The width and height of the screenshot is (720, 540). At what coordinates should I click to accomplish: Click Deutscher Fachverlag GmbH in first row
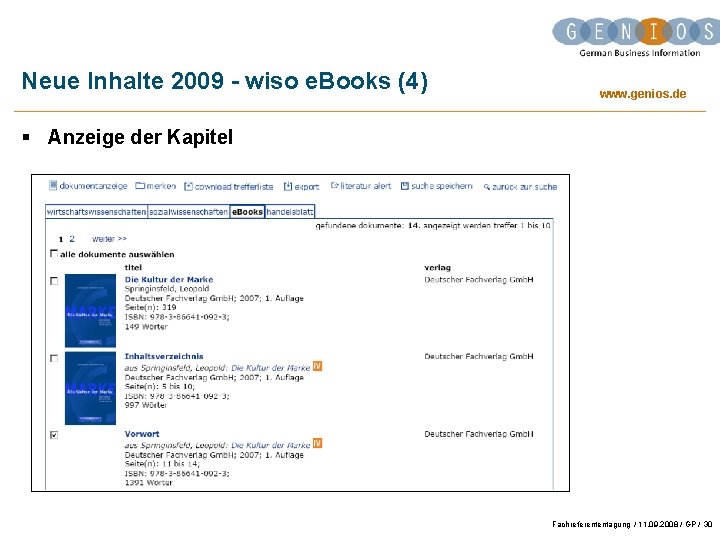click(478, 279)
